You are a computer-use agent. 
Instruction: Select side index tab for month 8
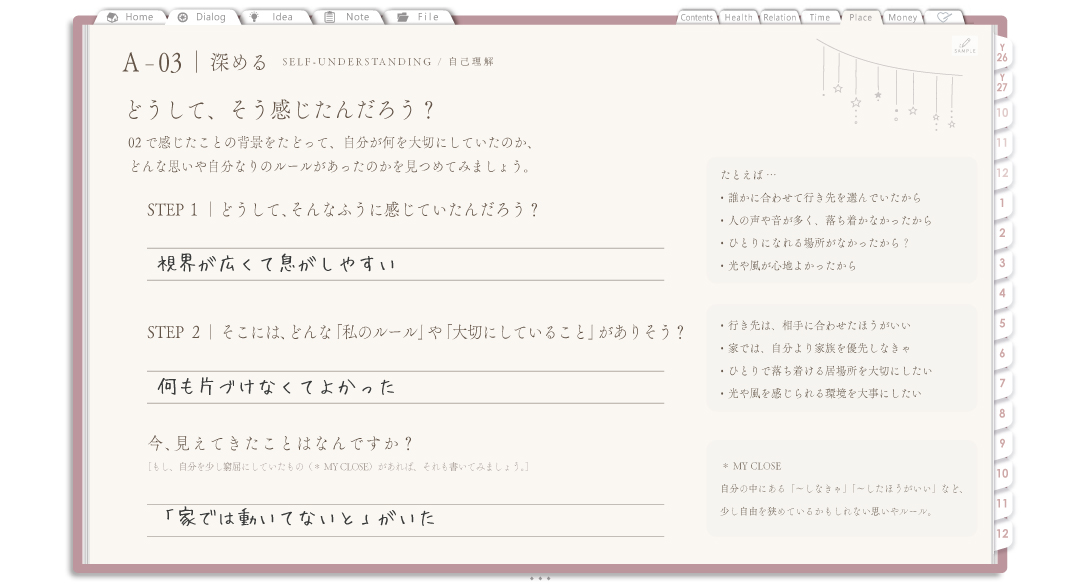[1003, 413]
